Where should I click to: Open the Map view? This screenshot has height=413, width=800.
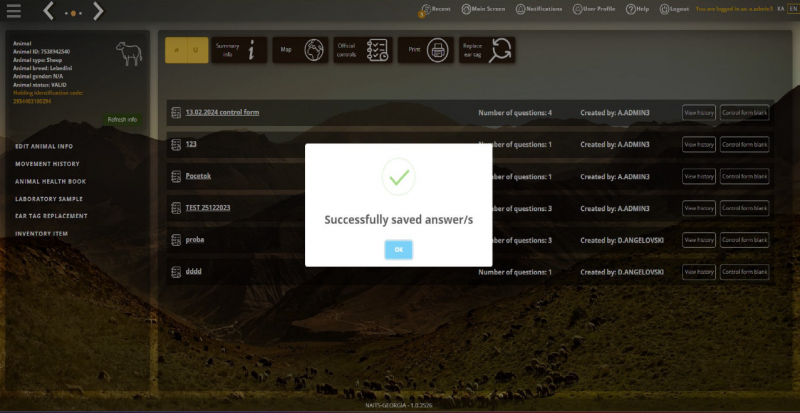tap(300, 50)
